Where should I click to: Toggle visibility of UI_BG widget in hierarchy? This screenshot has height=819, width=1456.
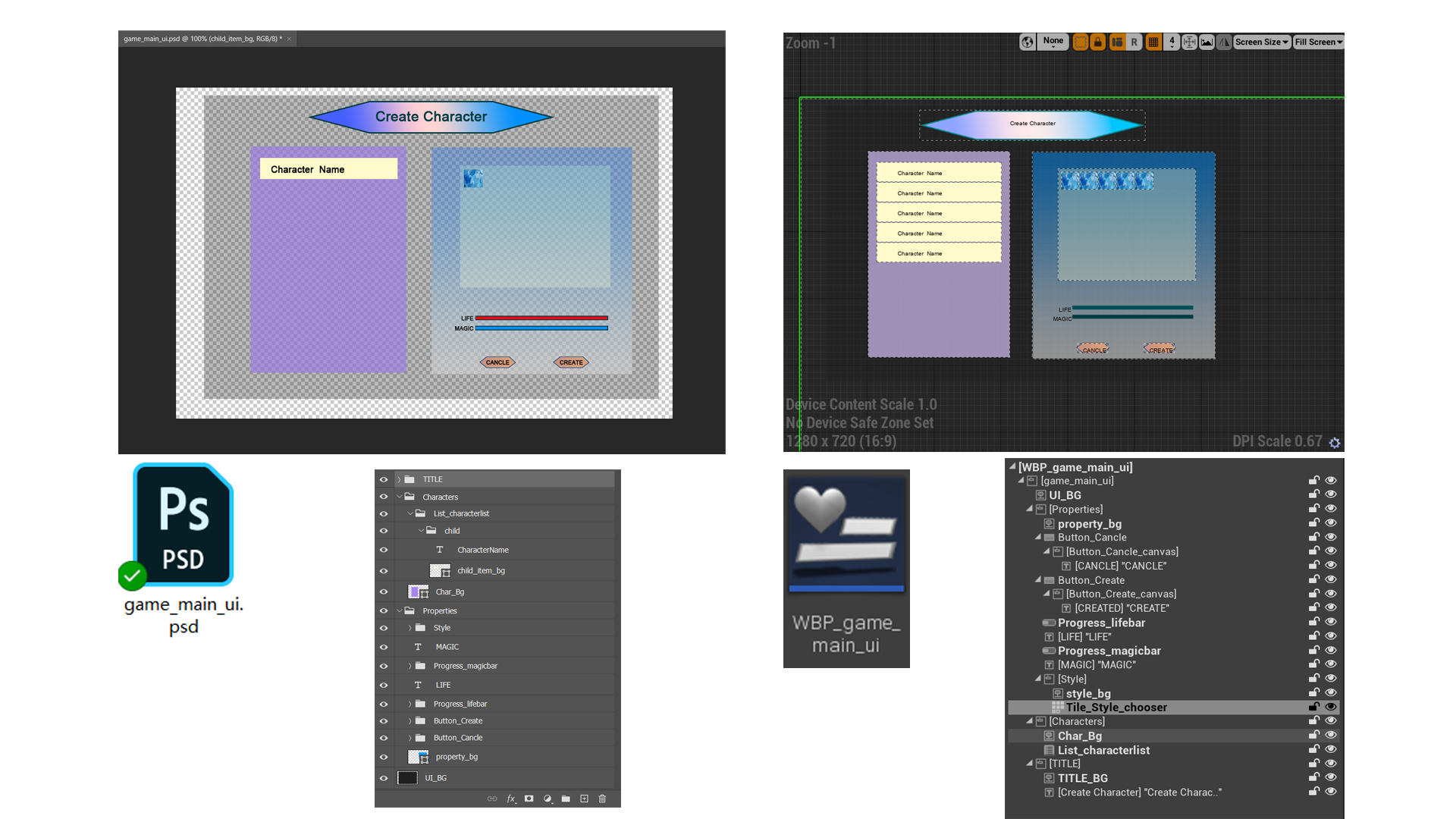[x=1330, y=494]
